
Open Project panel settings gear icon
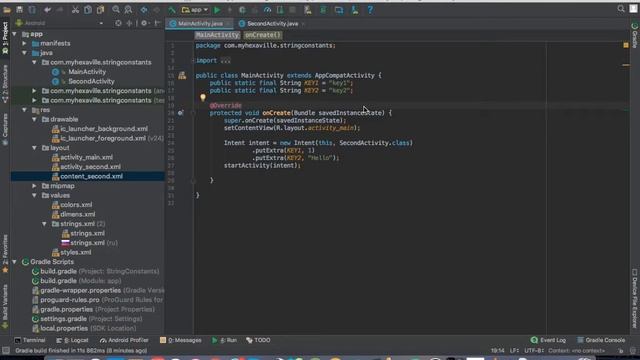point(144,23)
